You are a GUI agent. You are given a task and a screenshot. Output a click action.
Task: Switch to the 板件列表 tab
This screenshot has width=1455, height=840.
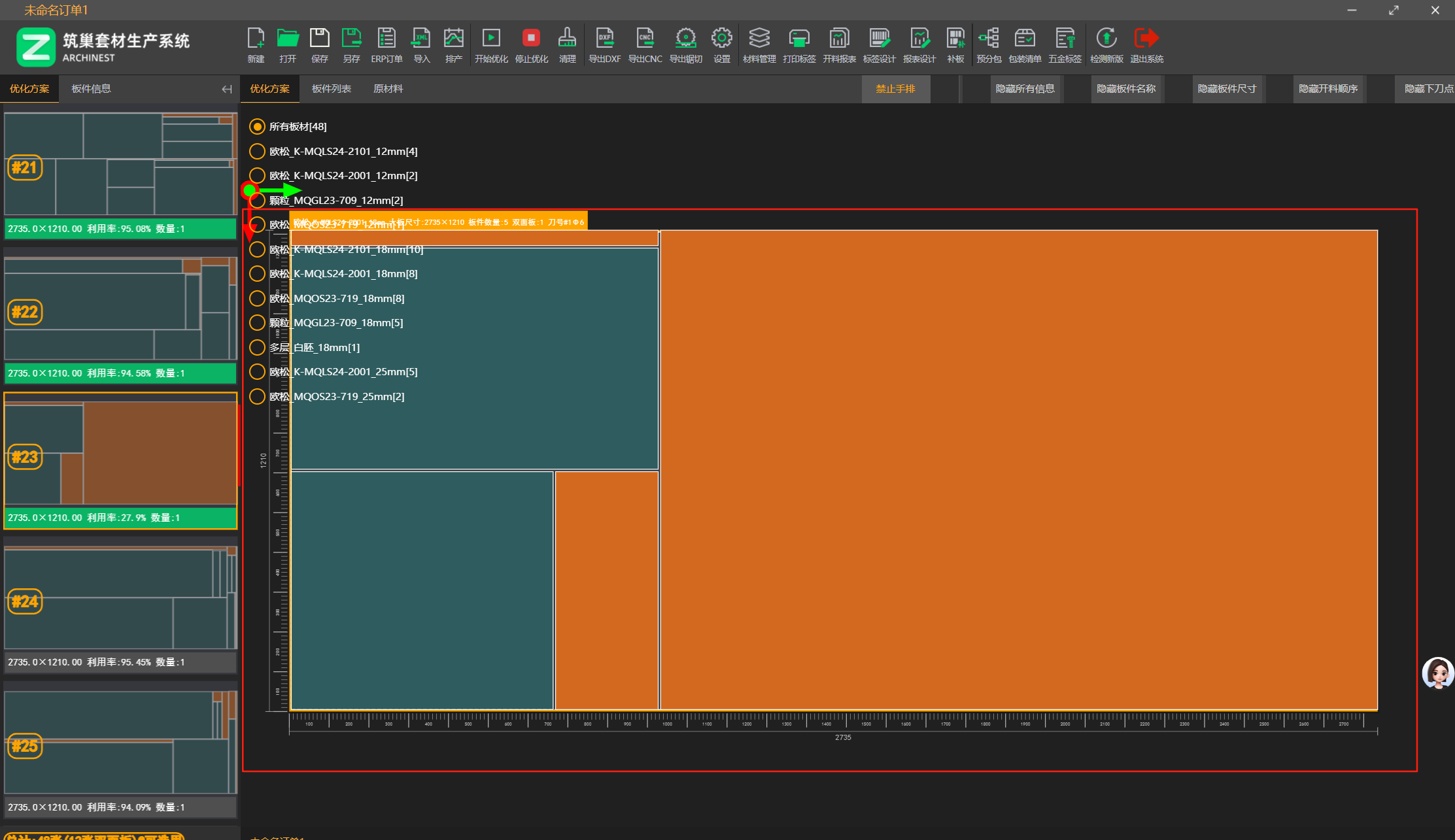(332, 89)
